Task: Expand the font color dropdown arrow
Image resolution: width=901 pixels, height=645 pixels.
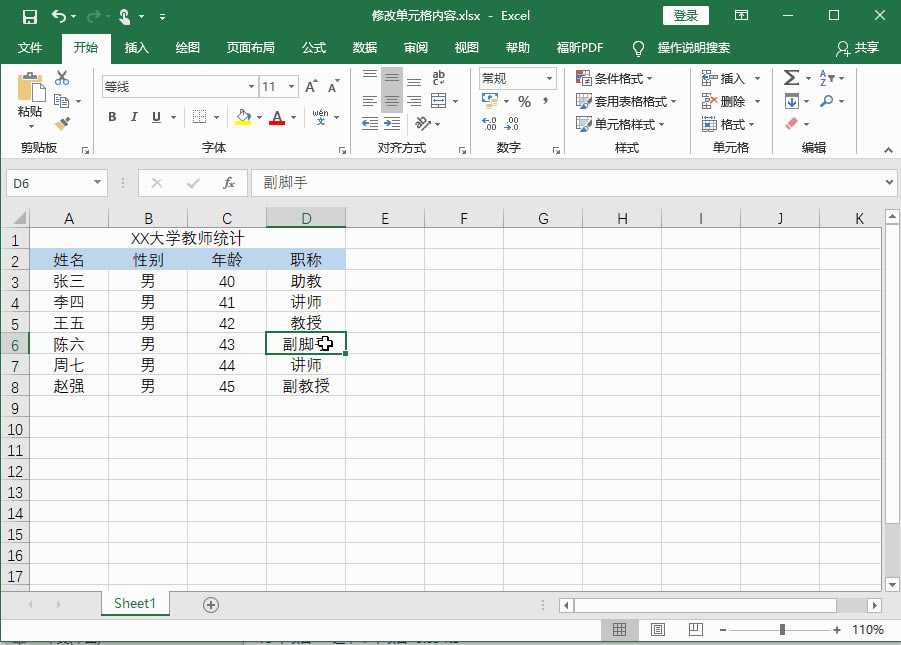Action: point(293,118)
